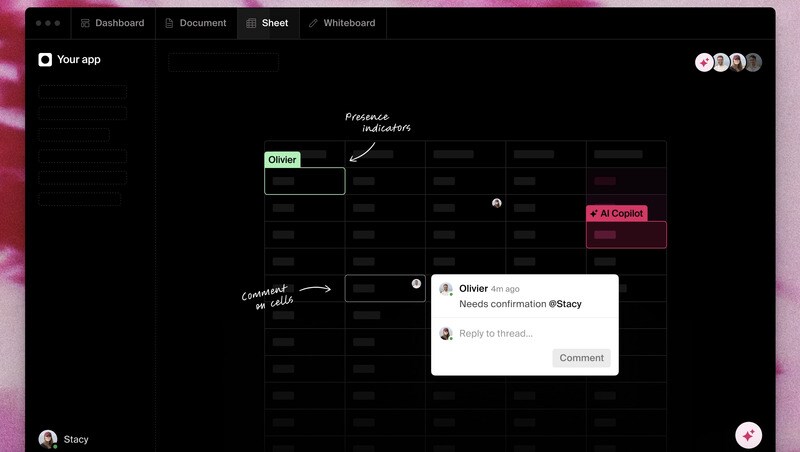
Task: Select the Sheet tab
Action: click(267, 23)
